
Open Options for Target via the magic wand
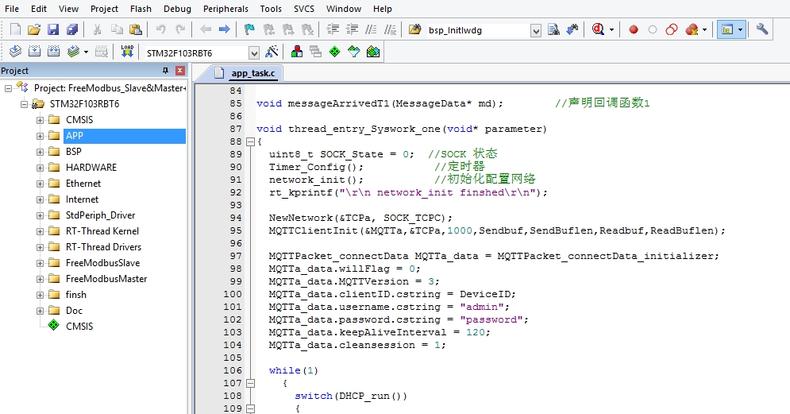coord(272,51)
